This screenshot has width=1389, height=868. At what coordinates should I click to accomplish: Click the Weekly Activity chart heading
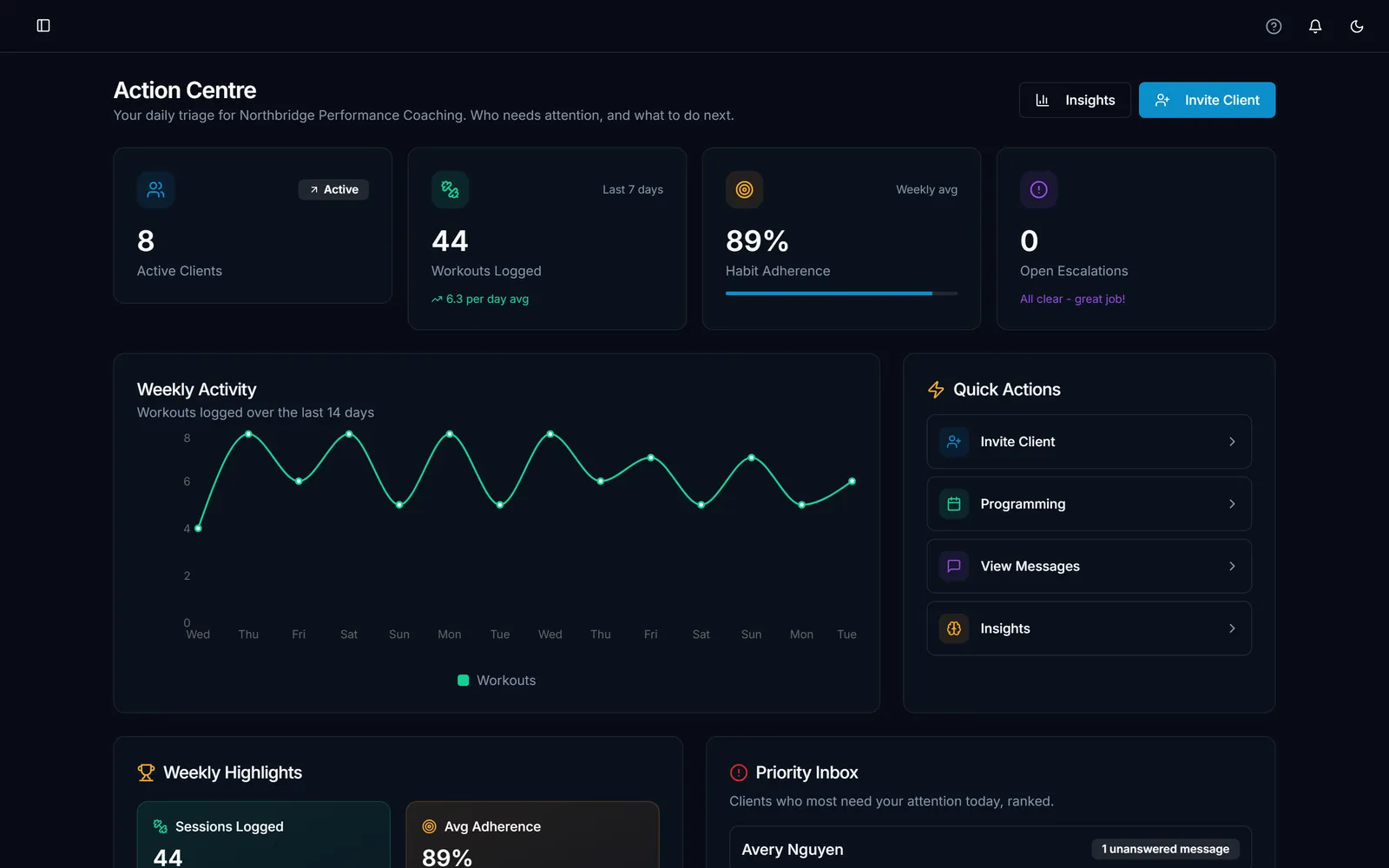(196, 390)
